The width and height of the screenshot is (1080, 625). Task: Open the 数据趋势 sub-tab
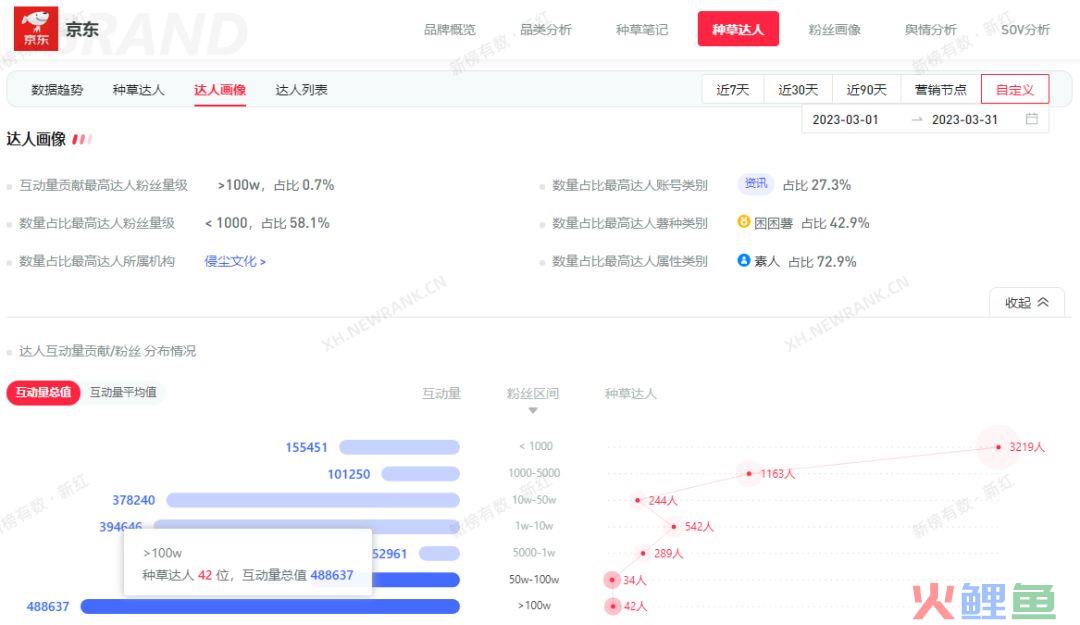point(57,90)
